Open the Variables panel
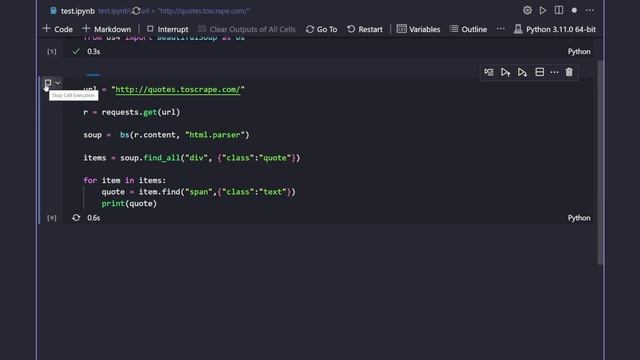Screen dimensions: 640x360 pyautogui.click(x=418, y=29)
